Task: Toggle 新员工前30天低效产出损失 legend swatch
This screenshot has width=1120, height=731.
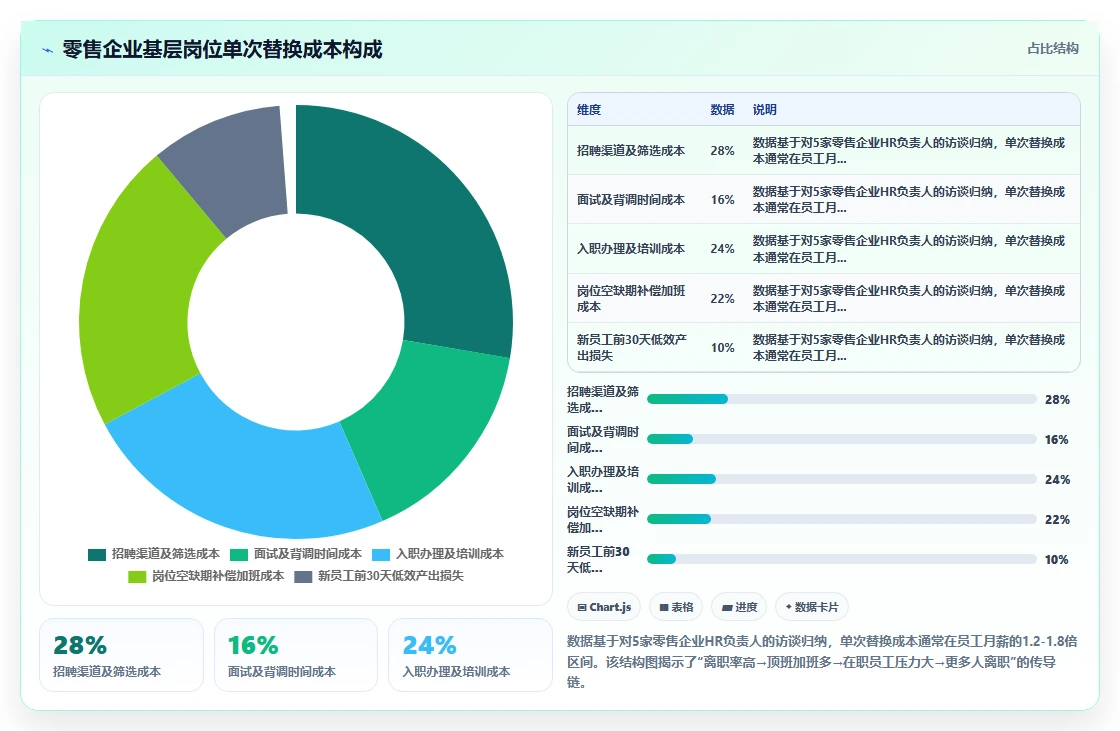Action: point(303,577)
